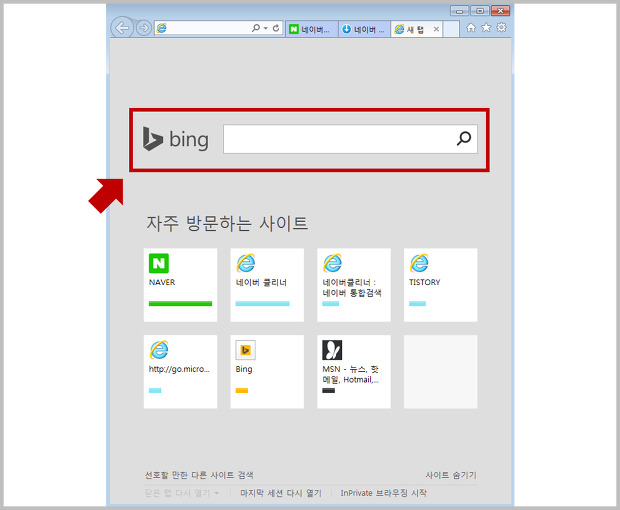Click the browser Forward arrow button
620x510 pixels.
pos(144,28)
